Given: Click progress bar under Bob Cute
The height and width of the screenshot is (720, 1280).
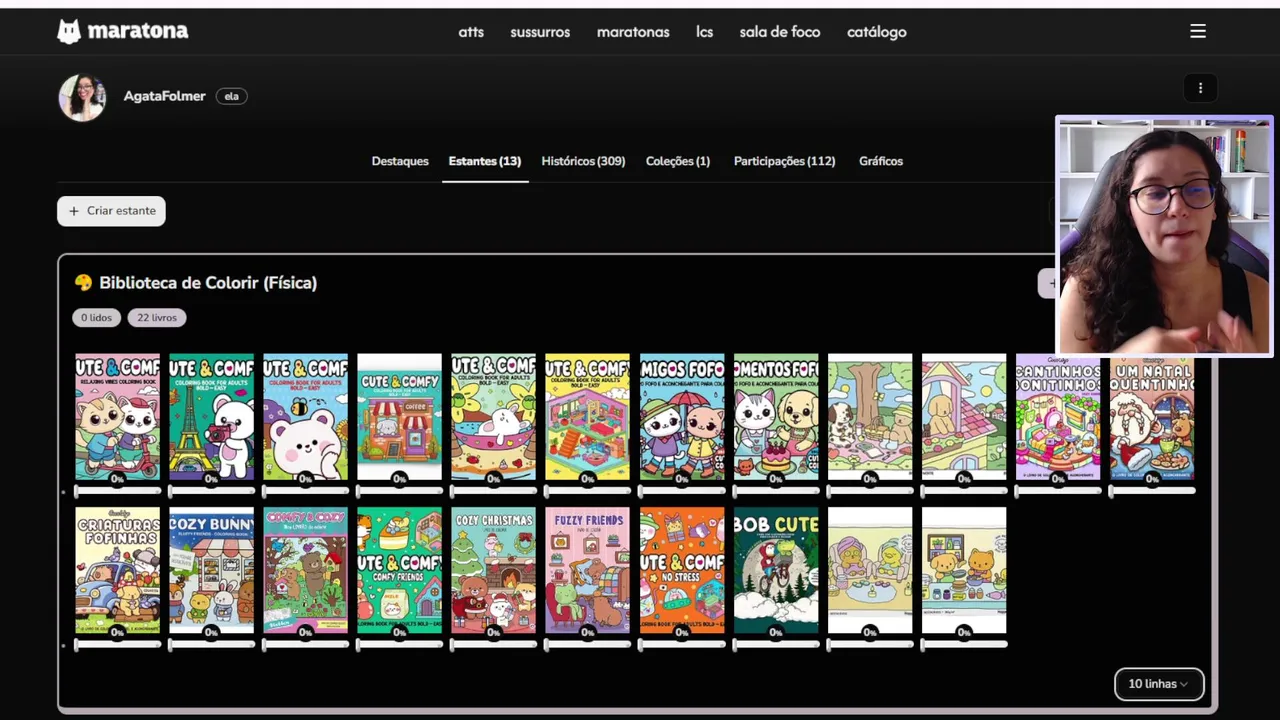Looking at the screenshot, I should coord(776,644).
